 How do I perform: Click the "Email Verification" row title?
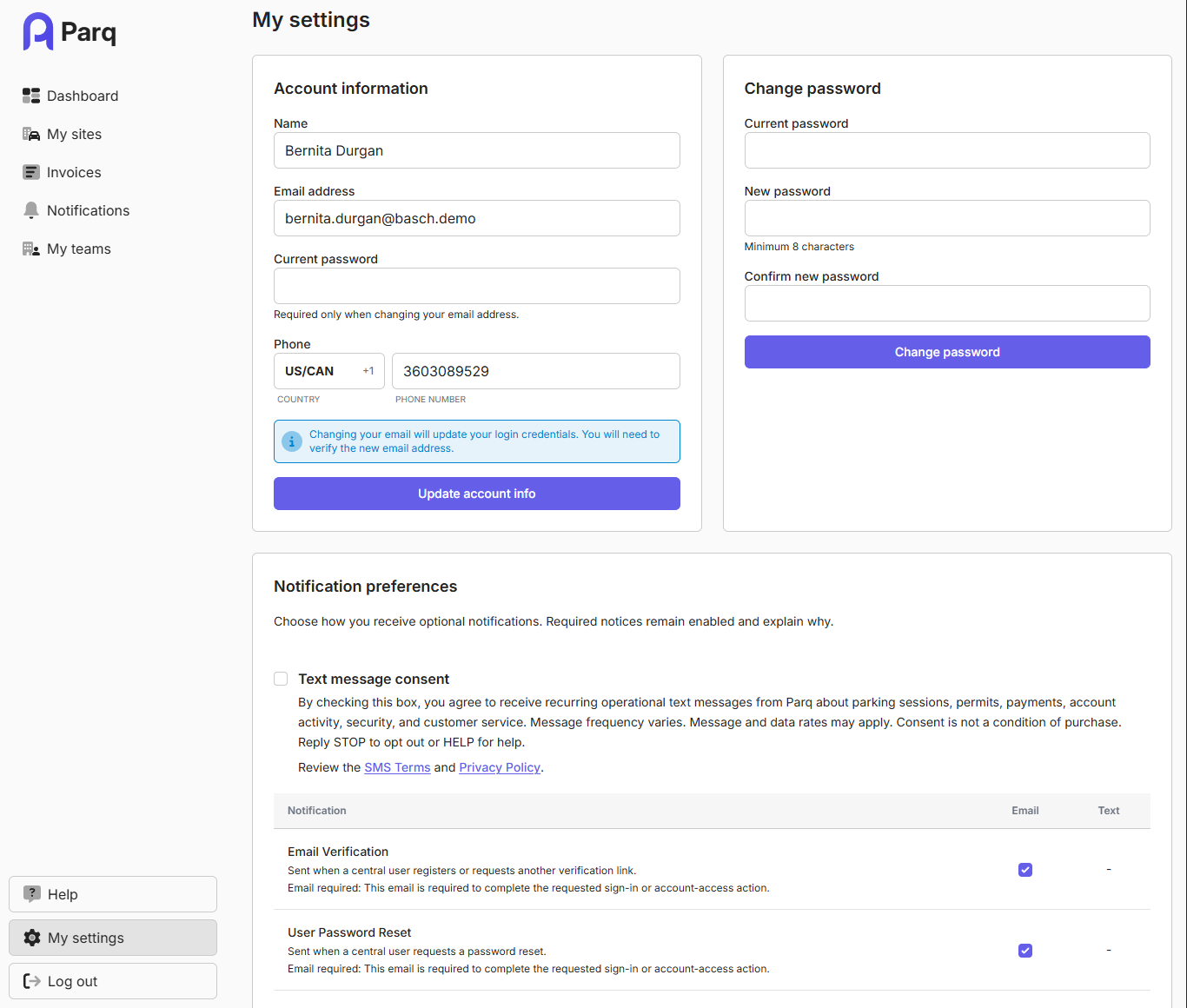(338, 852)
